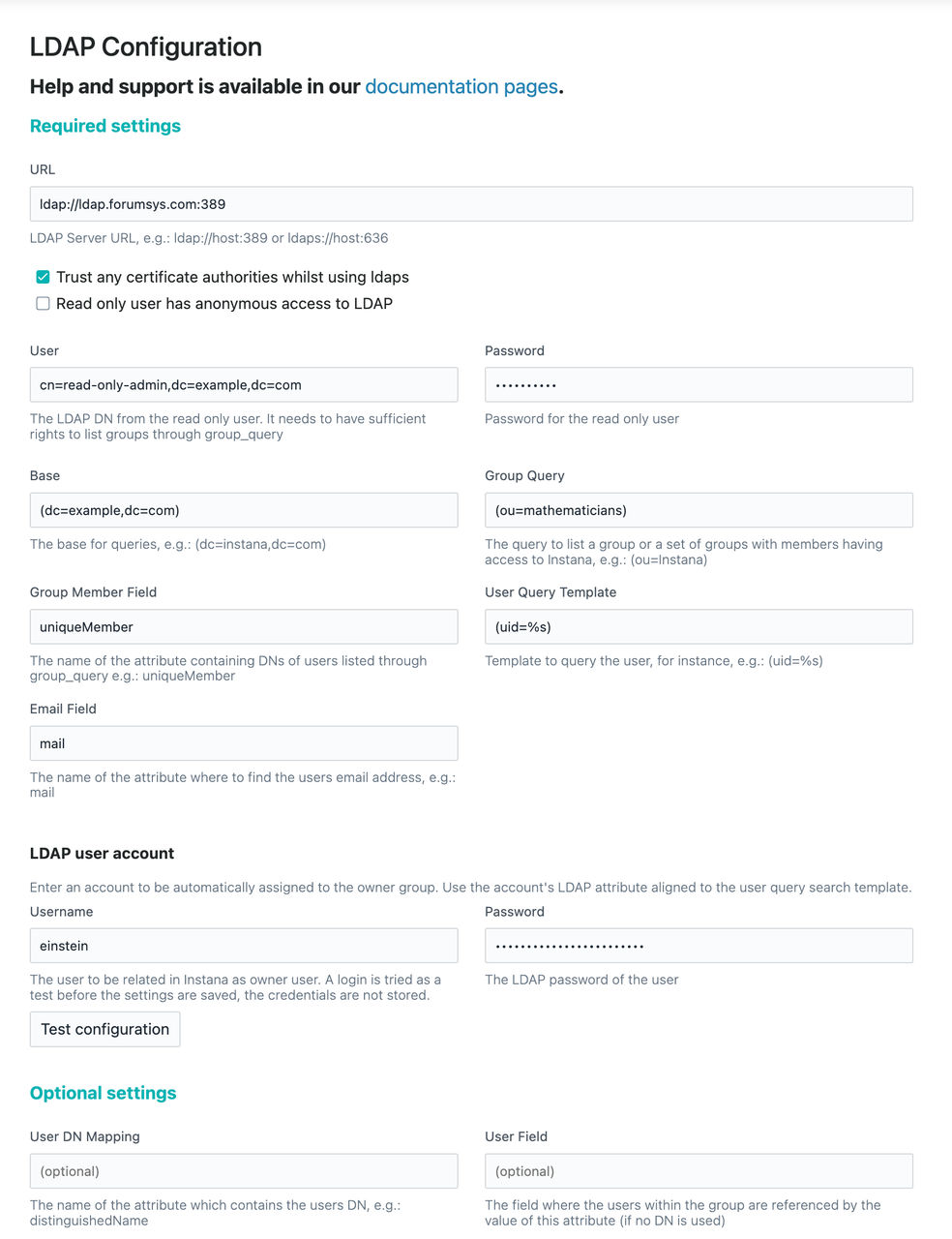Select the read only user Password field

click(x=699, y=385)
